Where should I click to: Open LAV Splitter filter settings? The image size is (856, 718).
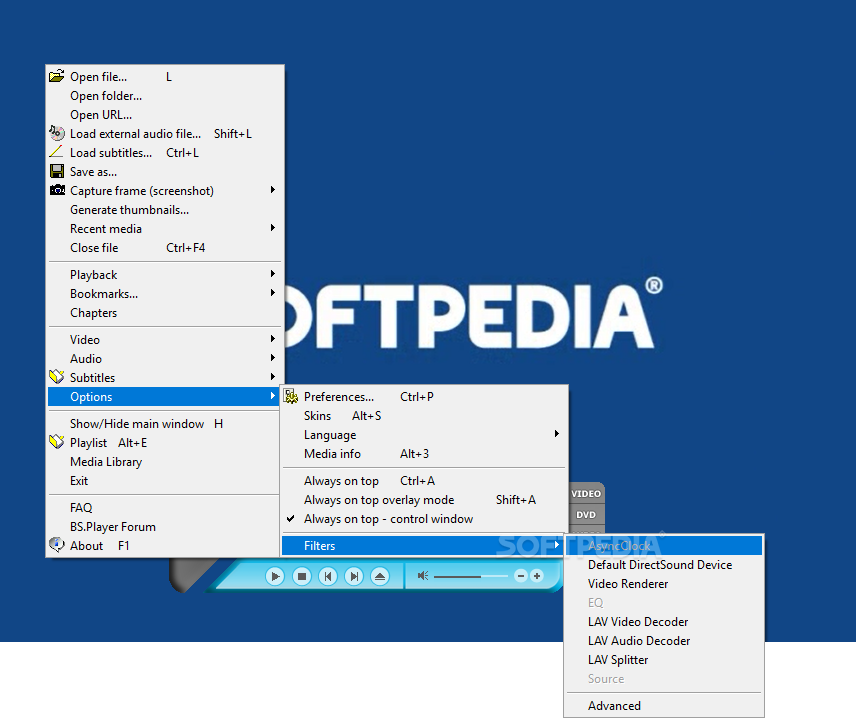tap(664, 660)
